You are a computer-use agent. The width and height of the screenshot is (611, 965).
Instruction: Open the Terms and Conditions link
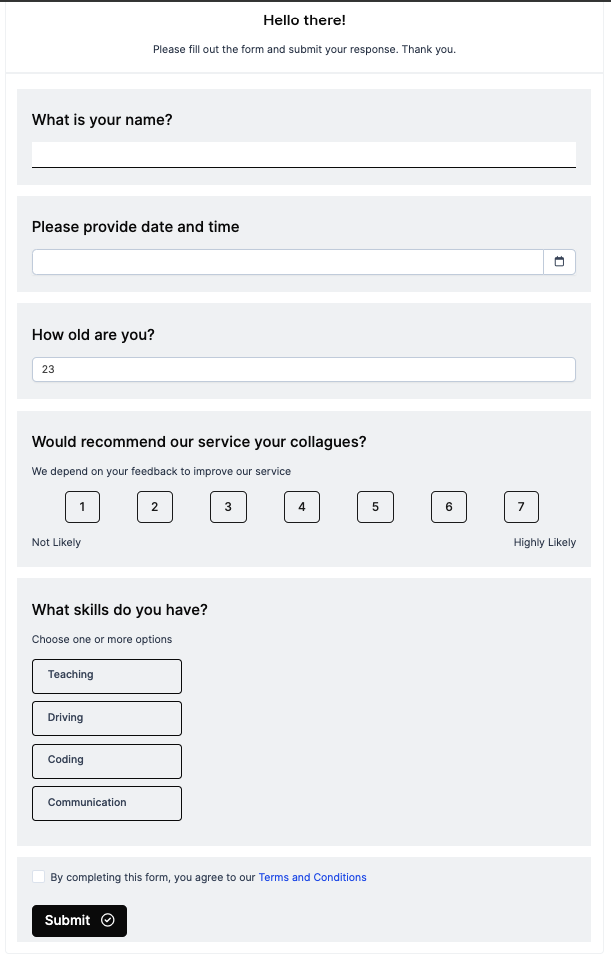[x=312, y=878]
